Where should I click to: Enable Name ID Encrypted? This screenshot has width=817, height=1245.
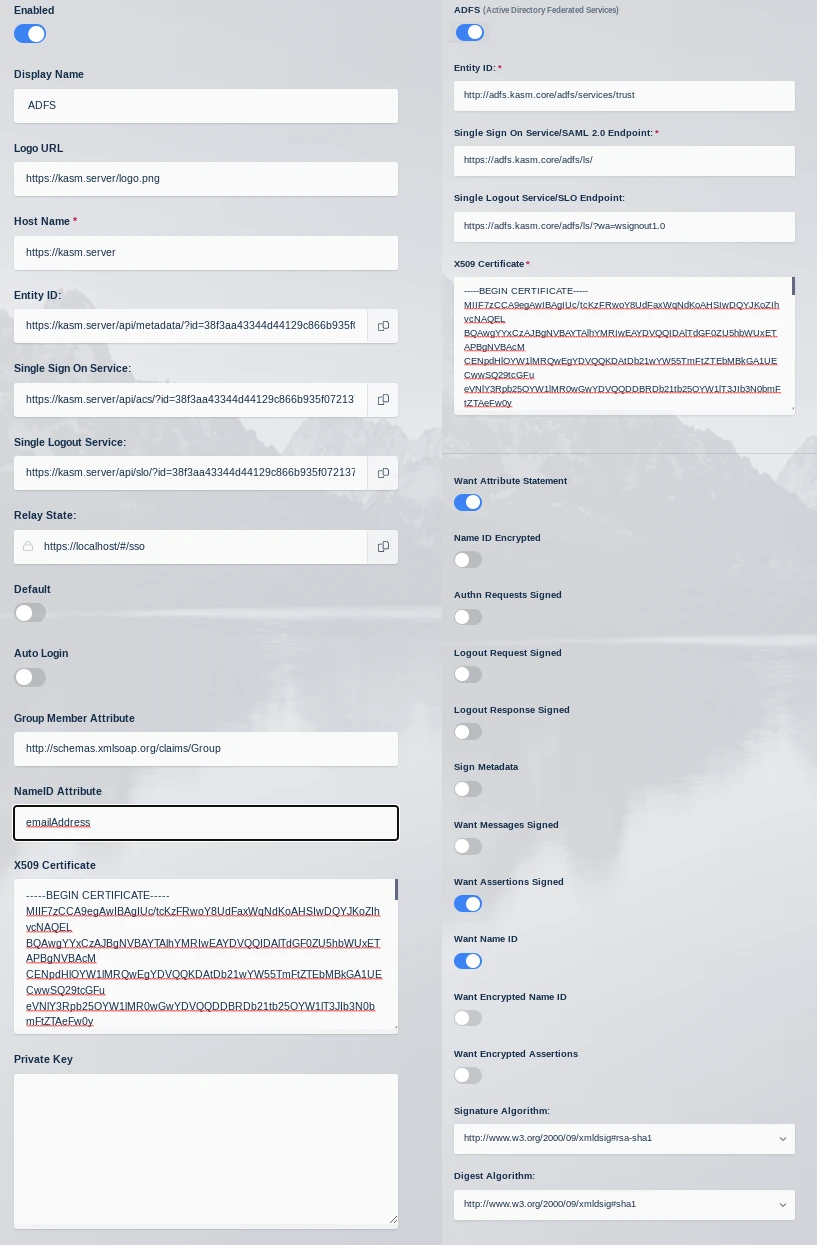pos(467,559)
